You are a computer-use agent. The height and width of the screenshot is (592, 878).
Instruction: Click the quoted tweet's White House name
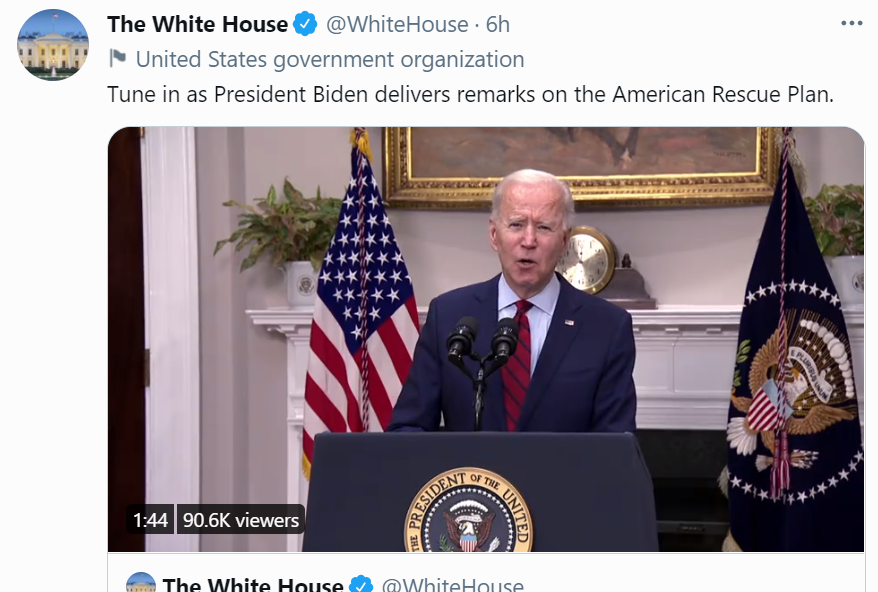pos(253,584)
